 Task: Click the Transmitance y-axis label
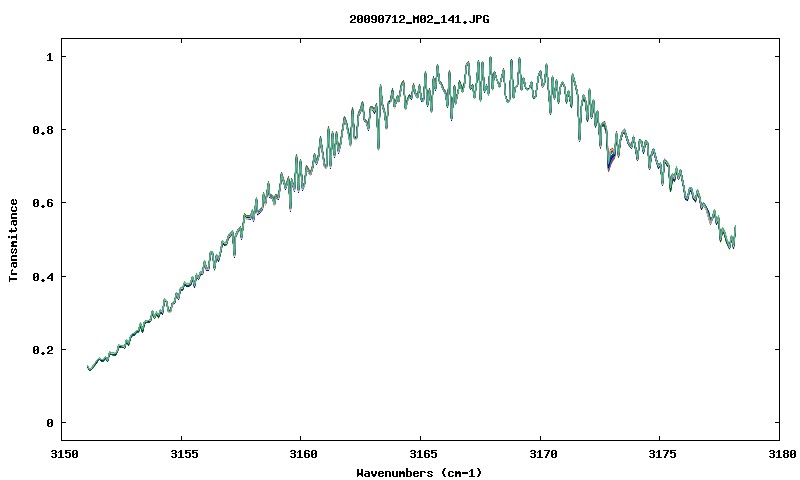point(13,240)
